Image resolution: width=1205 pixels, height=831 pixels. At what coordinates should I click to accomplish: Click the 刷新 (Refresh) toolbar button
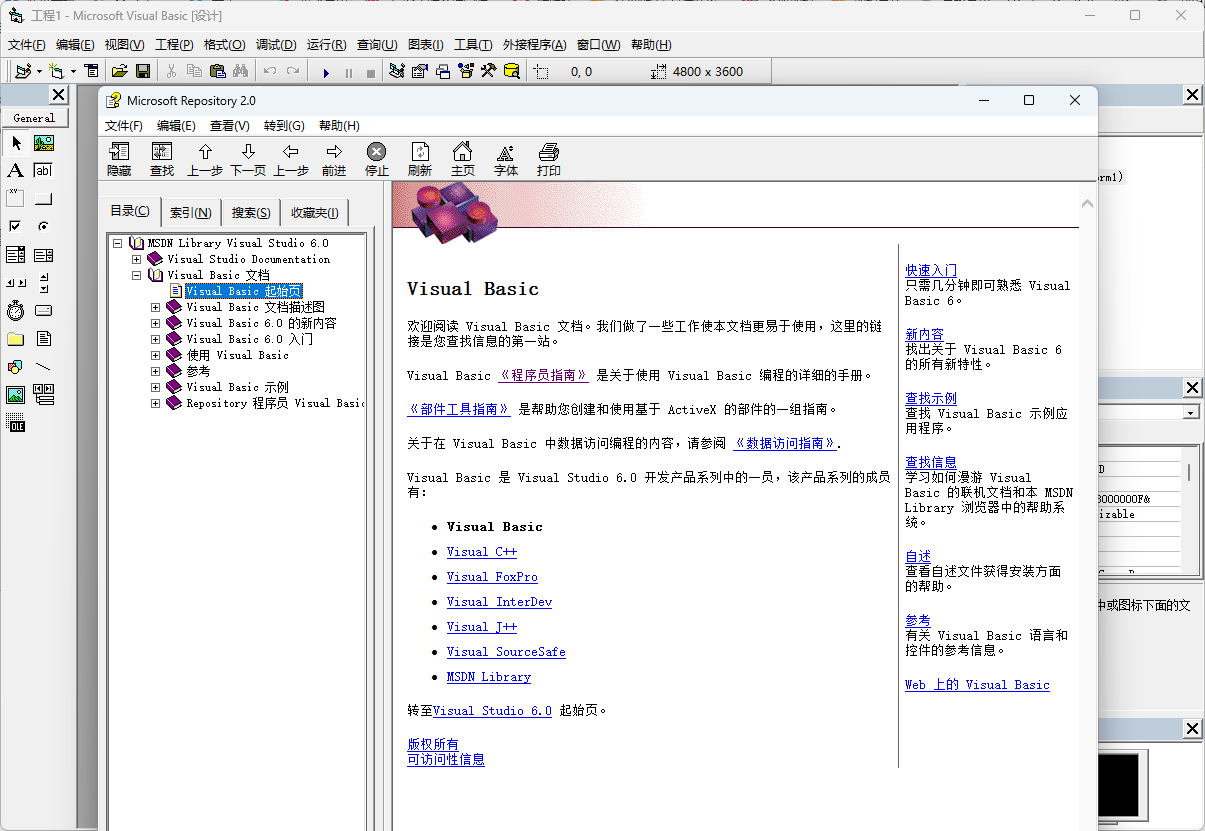[x=420, y=159]
